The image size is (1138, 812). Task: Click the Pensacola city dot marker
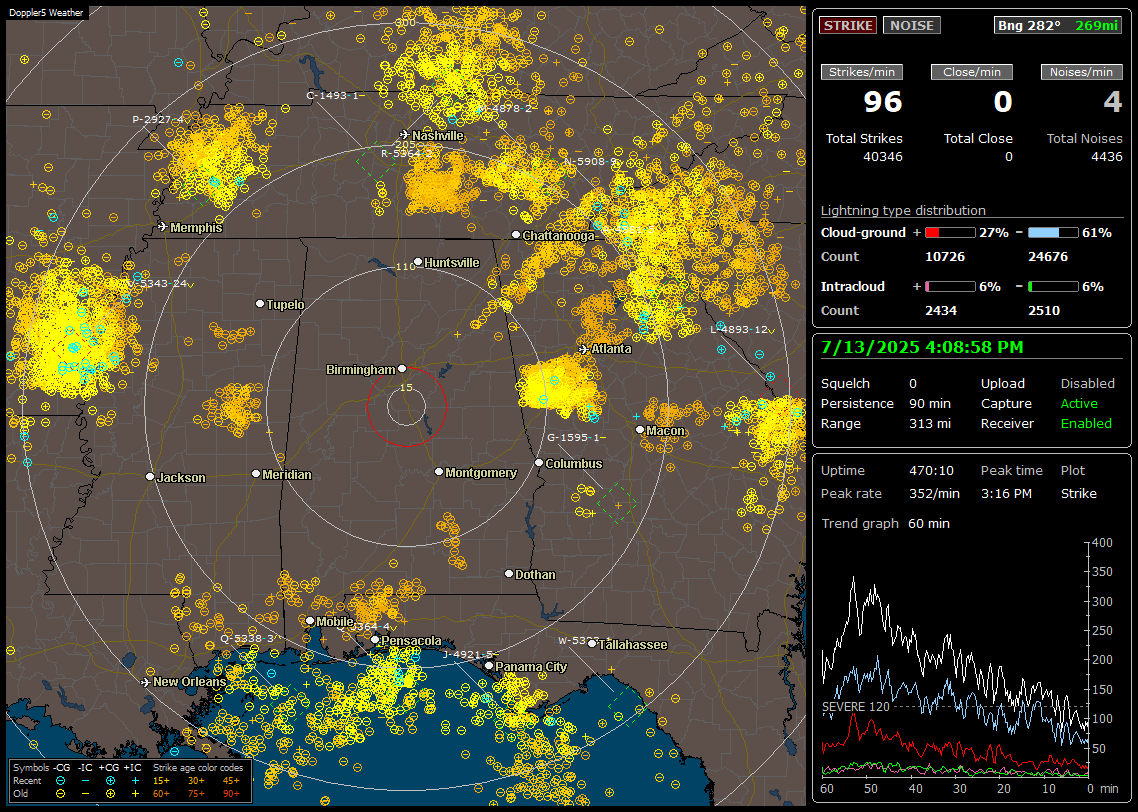(x=375, y=639)
